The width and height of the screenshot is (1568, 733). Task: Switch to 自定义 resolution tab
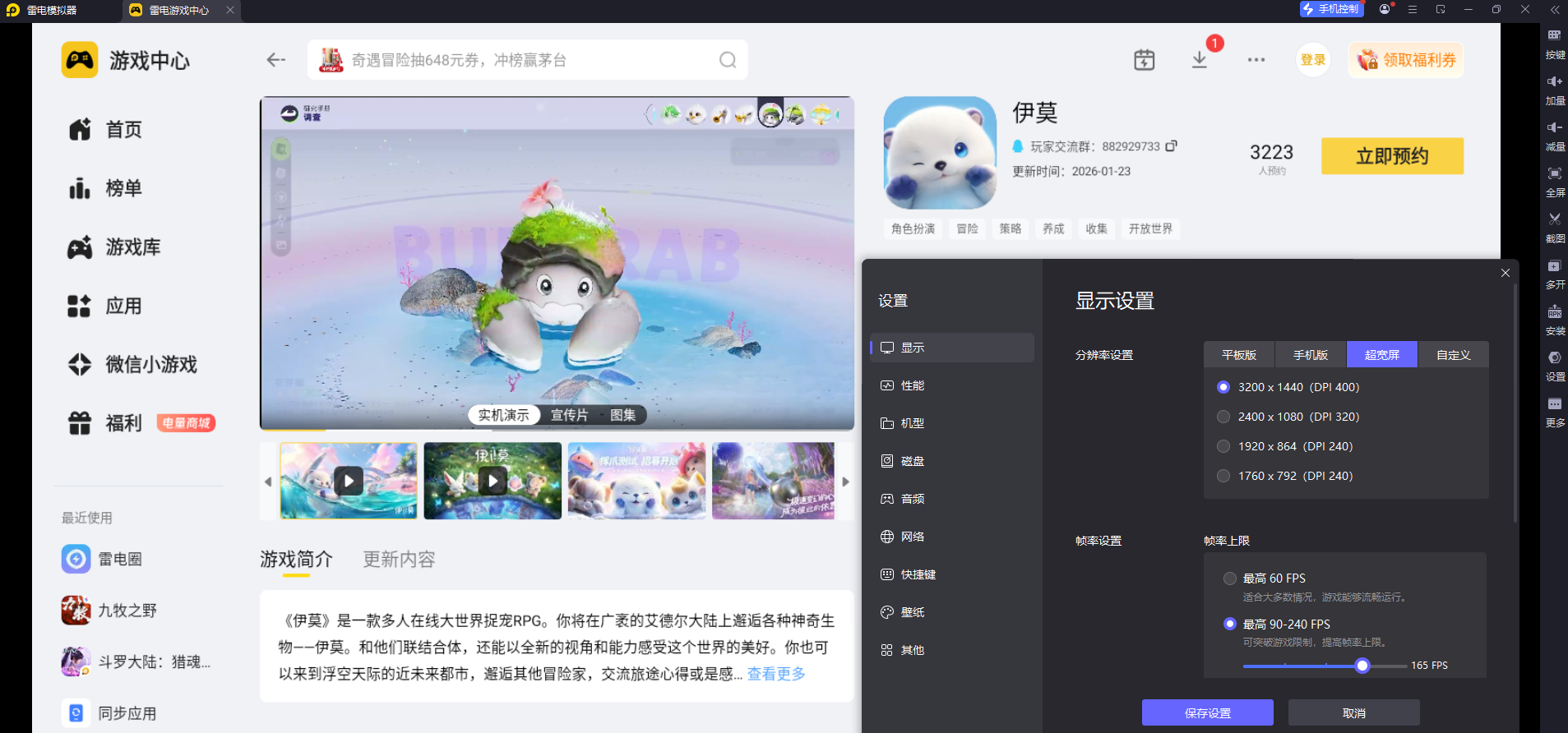pos(1454,355)
